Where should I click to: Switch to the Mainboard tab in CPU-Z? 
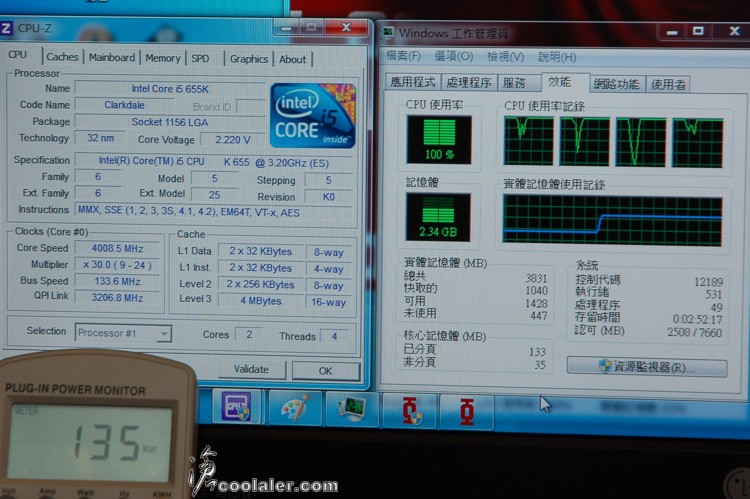coord(112,57)
